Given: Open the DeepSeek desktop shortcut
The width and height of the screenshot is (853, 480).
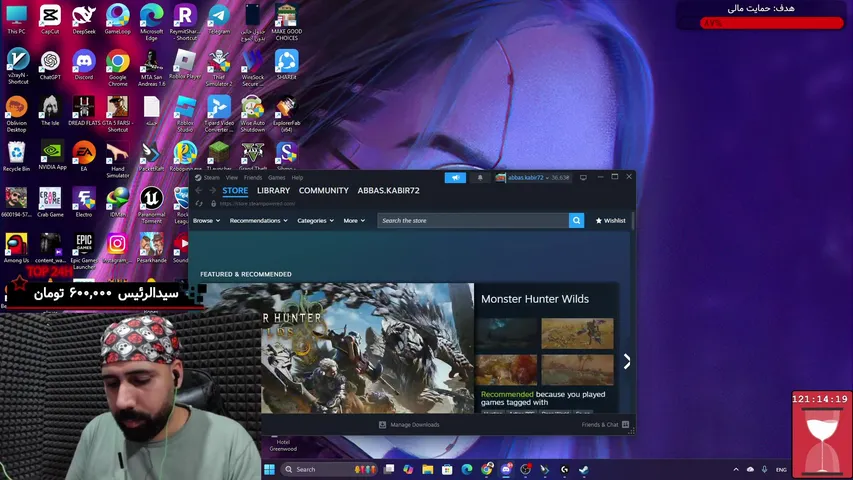Looking at the screenshot, I should [84, 19].
